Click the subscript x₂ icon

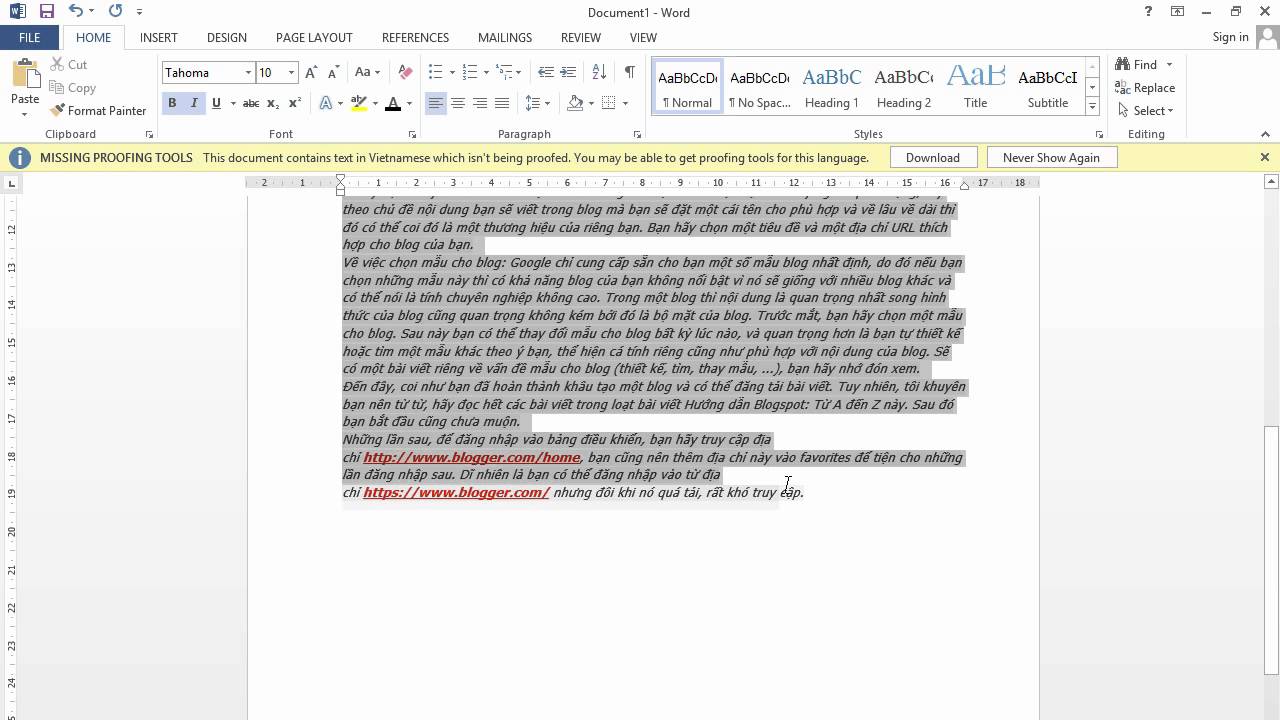(x=273, y=103)
